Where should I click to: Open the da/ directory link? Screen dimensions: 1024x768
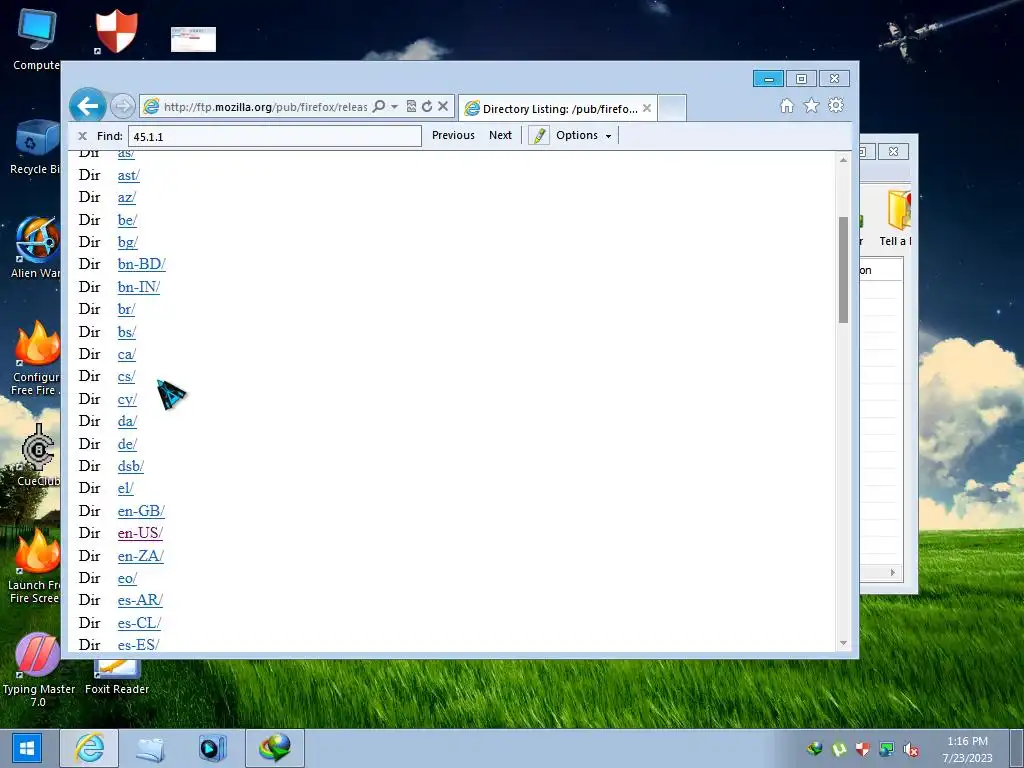click(127, 421)
